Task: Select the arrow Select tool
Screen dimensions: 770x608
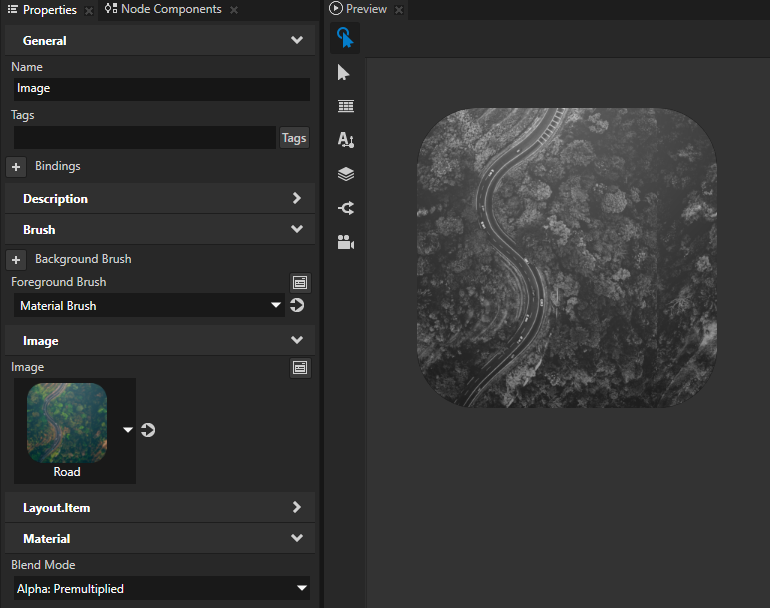Action: click(x=345, y=72)
